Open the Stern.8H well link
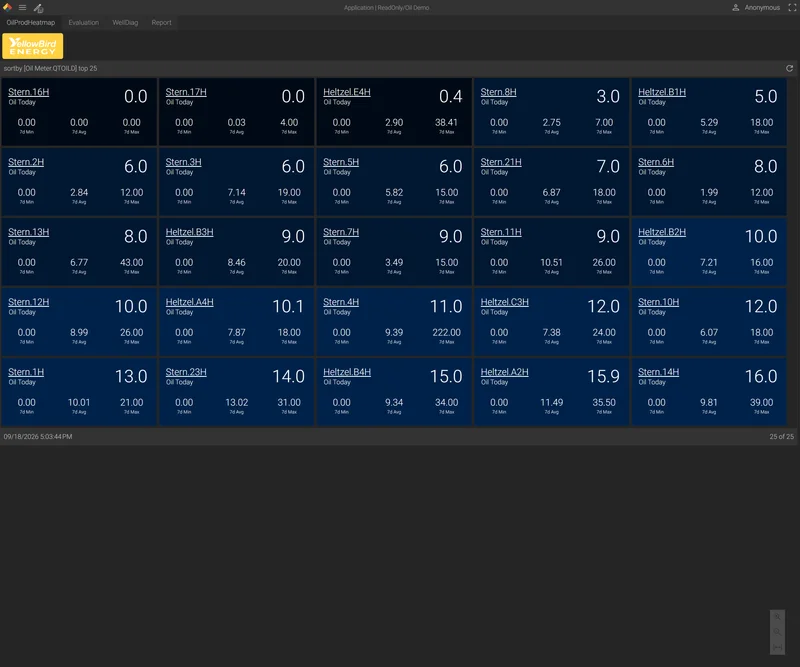 point(498,92)
